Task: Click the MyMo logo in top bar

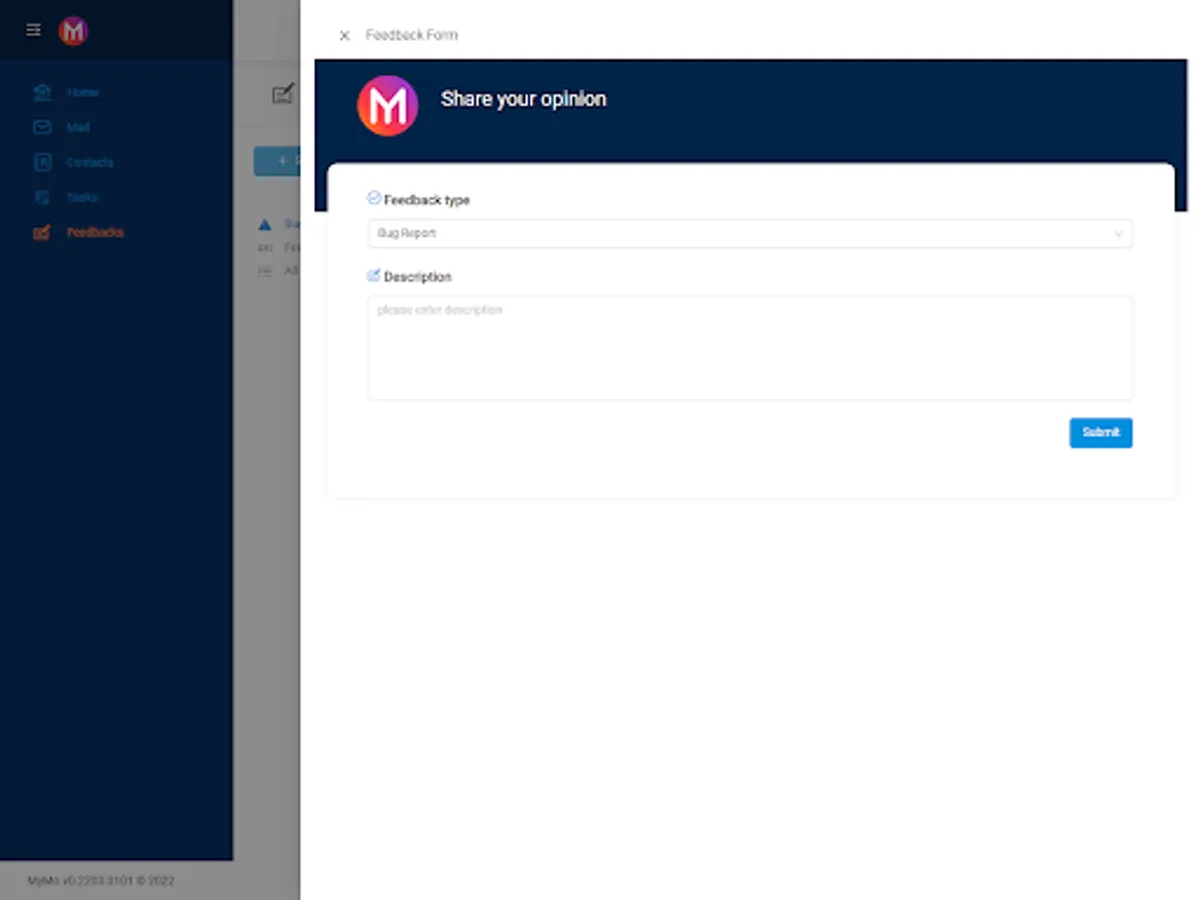Action: click(x=73, y=31)
